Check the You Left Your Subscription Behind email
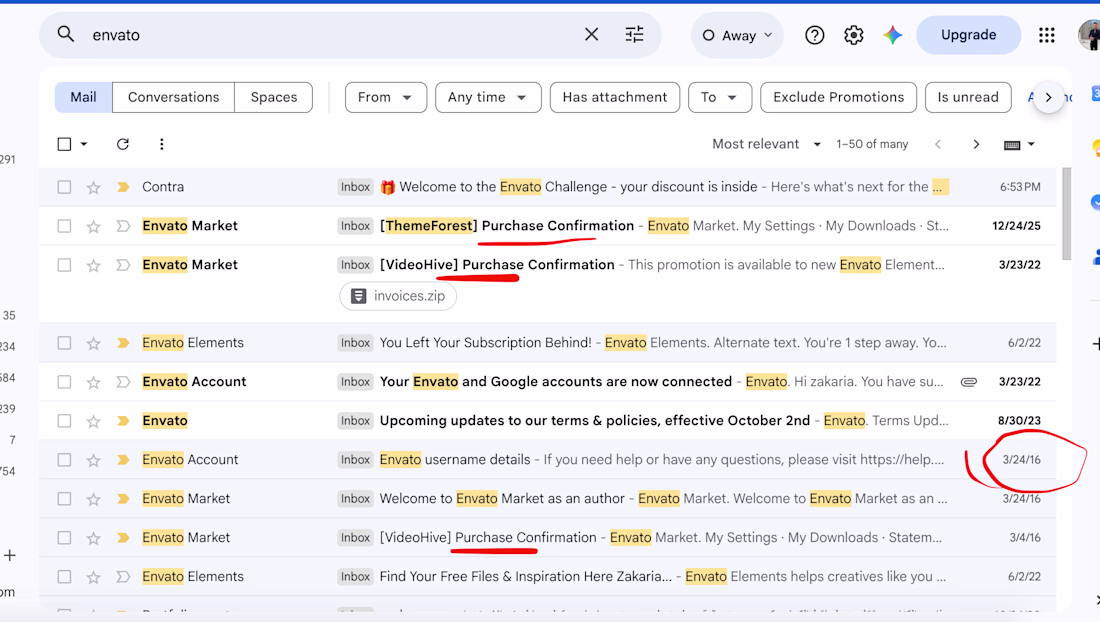The height and width of the screenshot is (622, 1100). 64,343
